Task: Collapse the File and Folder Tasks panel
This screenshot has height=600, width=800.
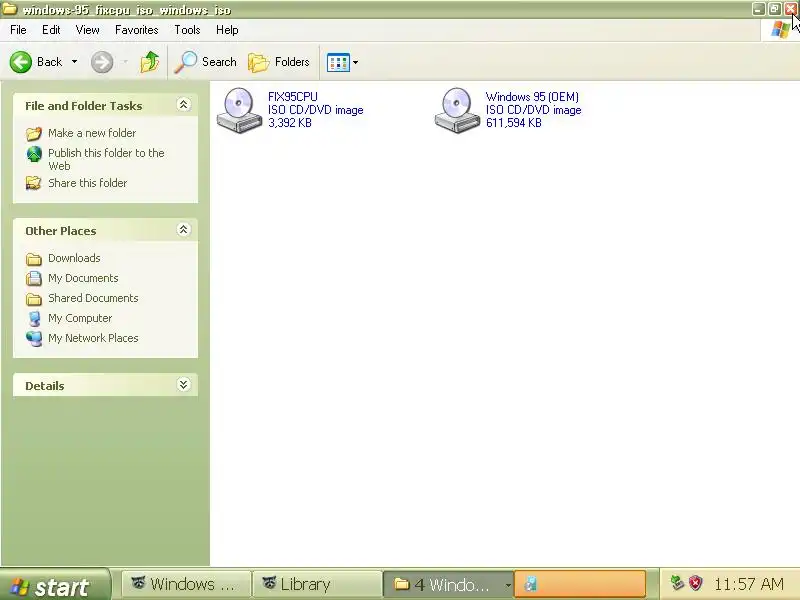Action: click(184, 105)
